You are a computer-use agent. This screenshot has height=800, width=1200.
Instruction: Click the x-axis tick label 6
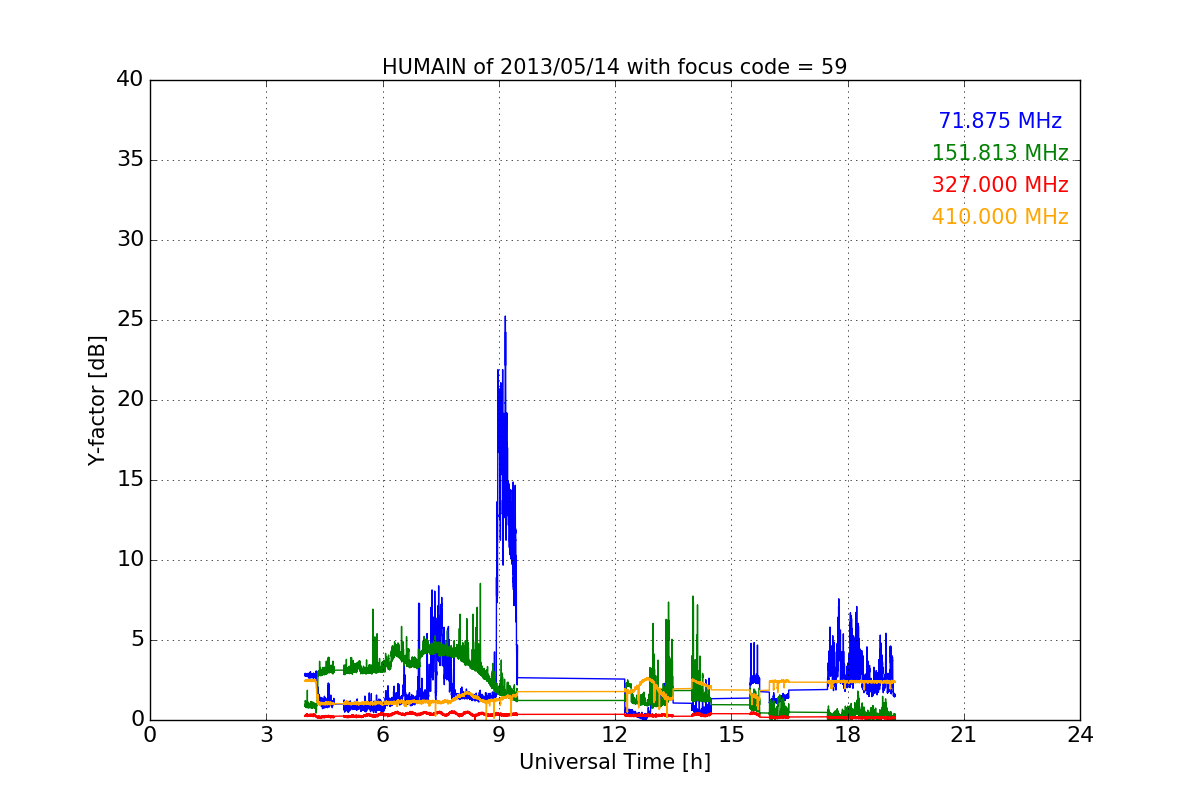pos(382,735)
